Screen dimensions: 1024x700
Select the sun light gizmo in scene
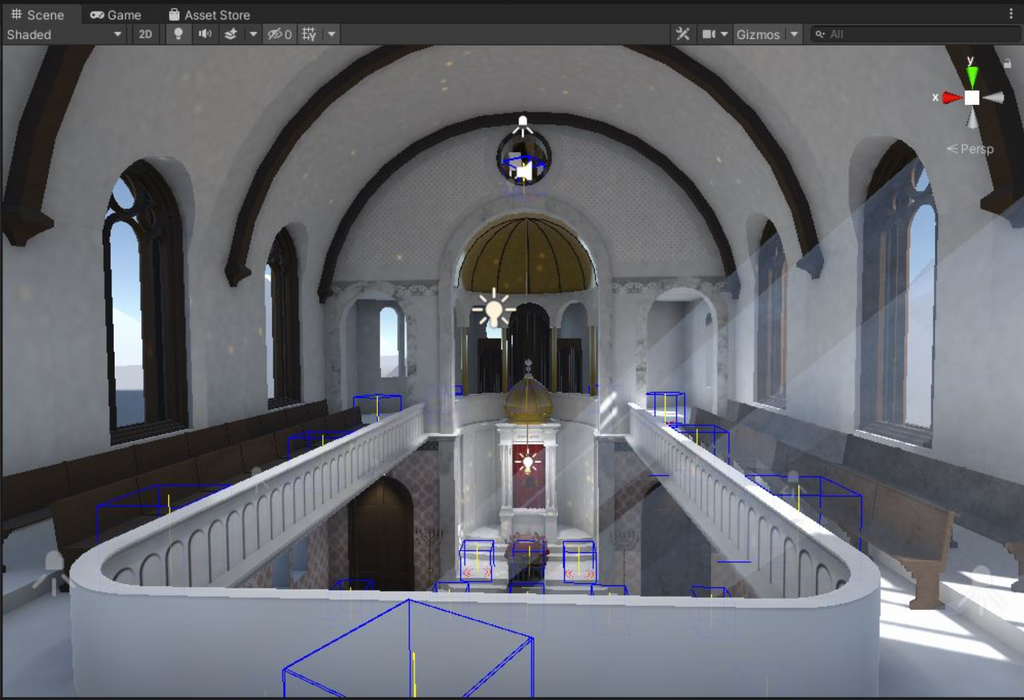coord(492,309)
